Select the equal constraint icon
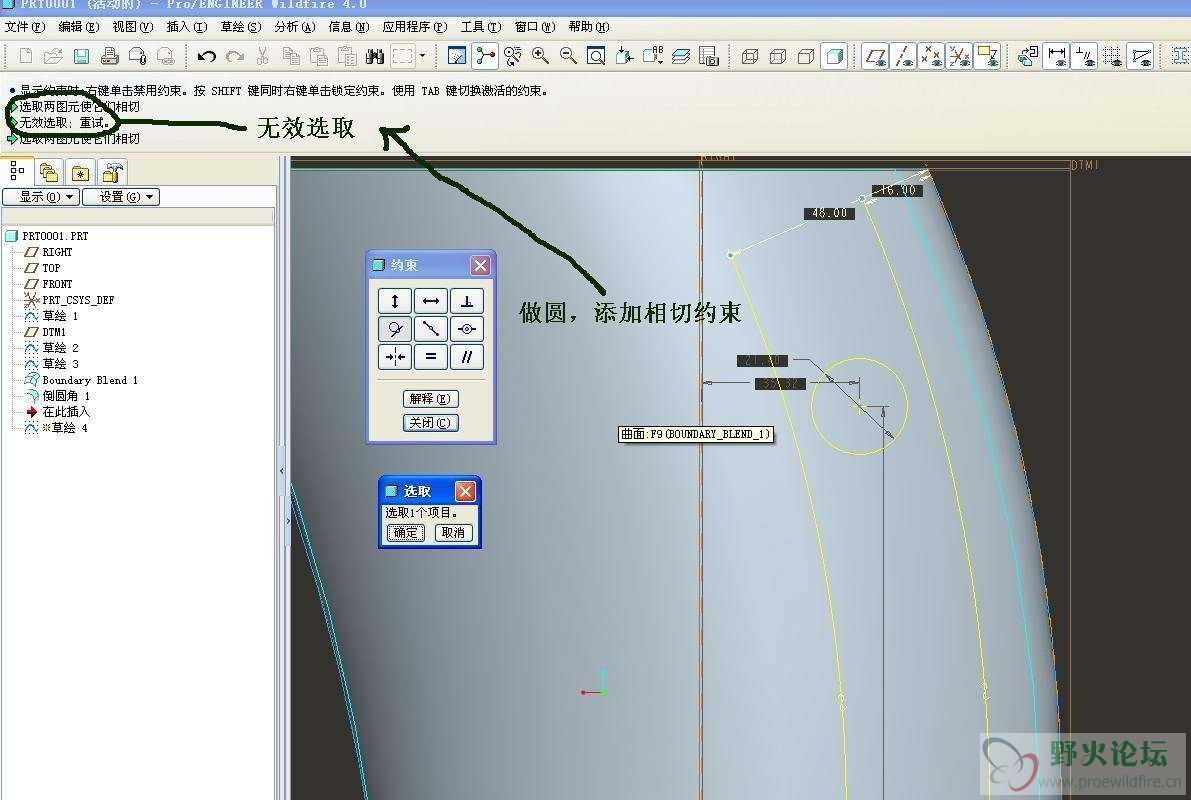This screenshot has width=1191, height=800. coord(431,356)
